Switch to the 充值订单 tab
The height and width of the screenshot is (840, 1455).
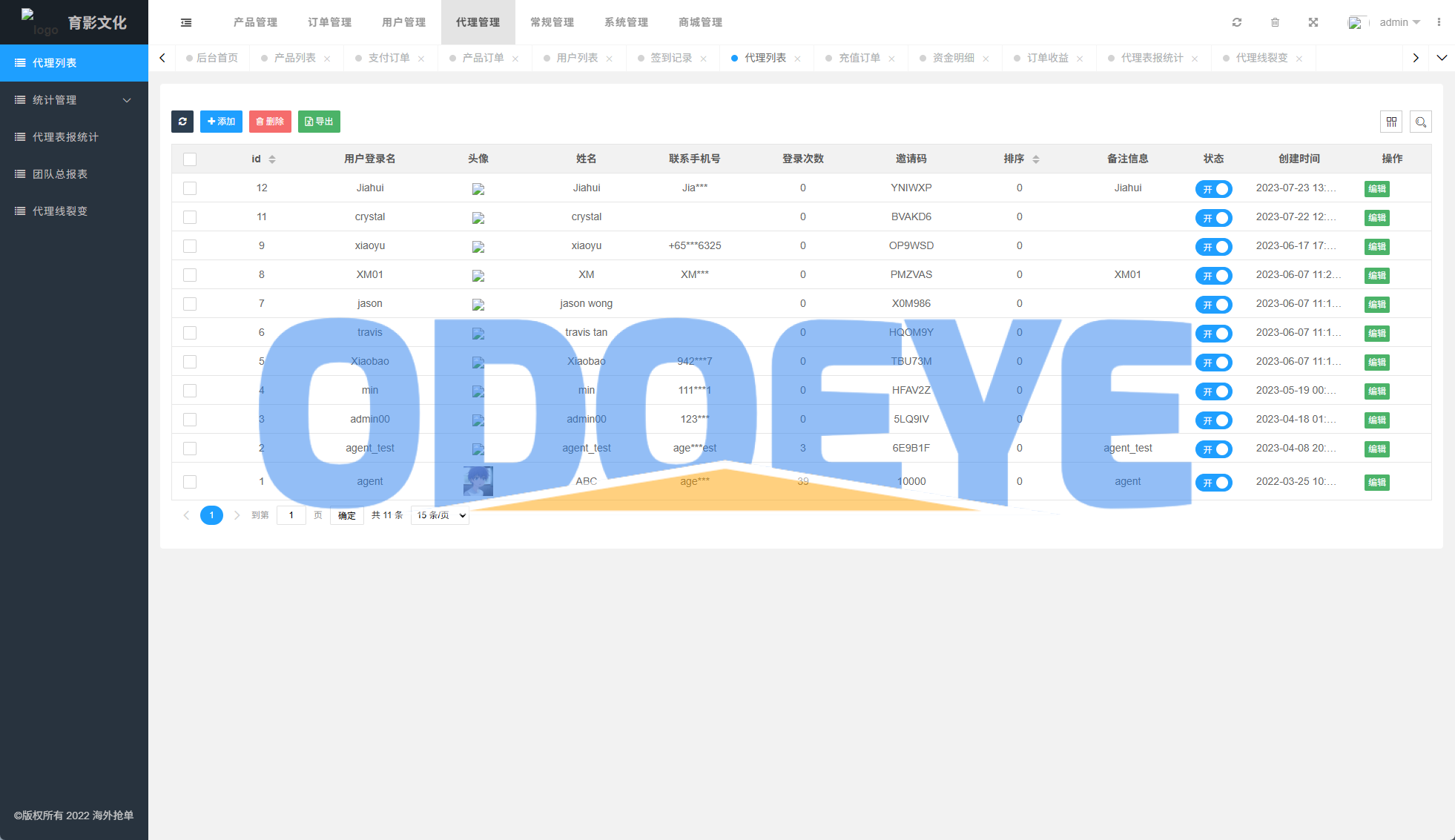pos(859,58)
